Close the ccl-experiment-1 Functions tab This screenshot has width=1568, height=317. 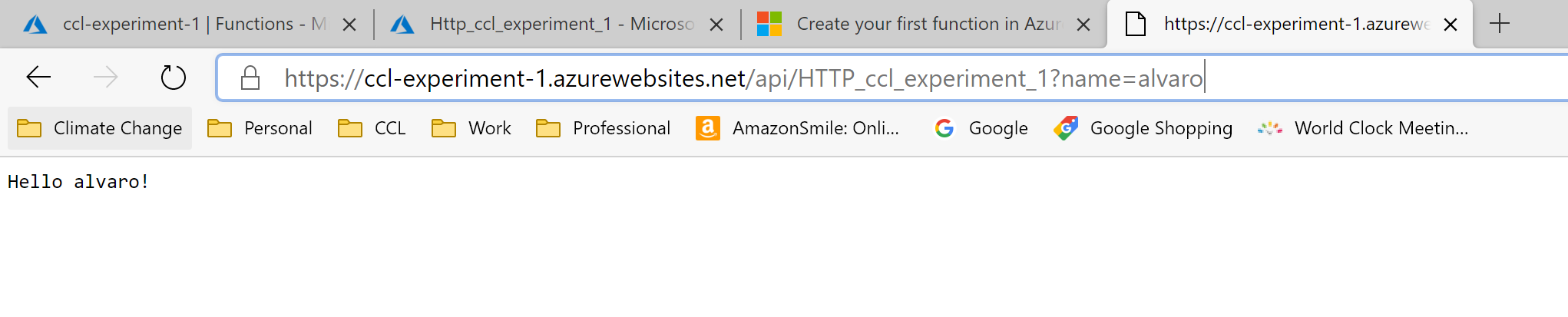(x=349, y=25)
